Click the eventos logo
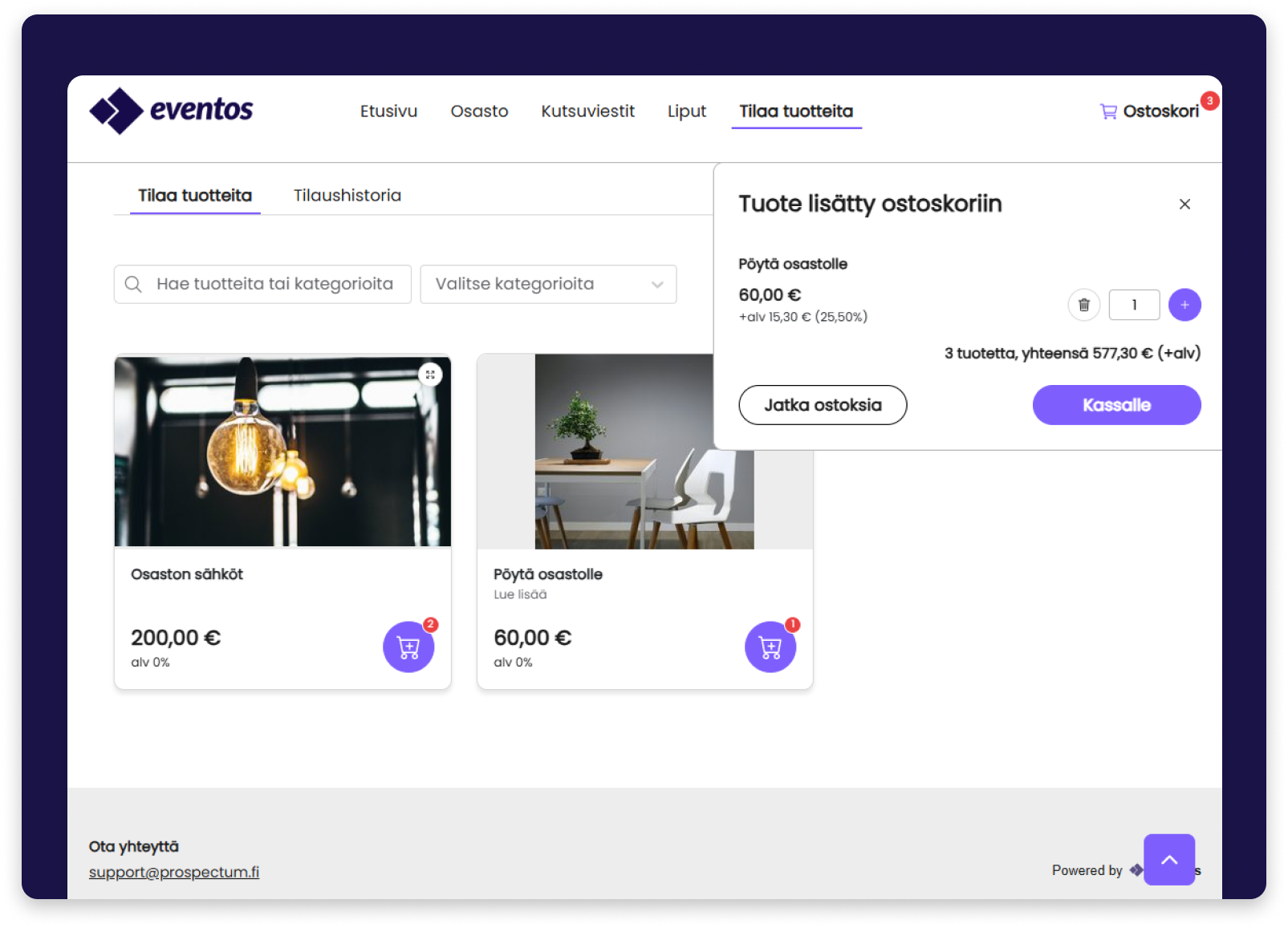This screenshot has height=928, width=1288. 171,111
